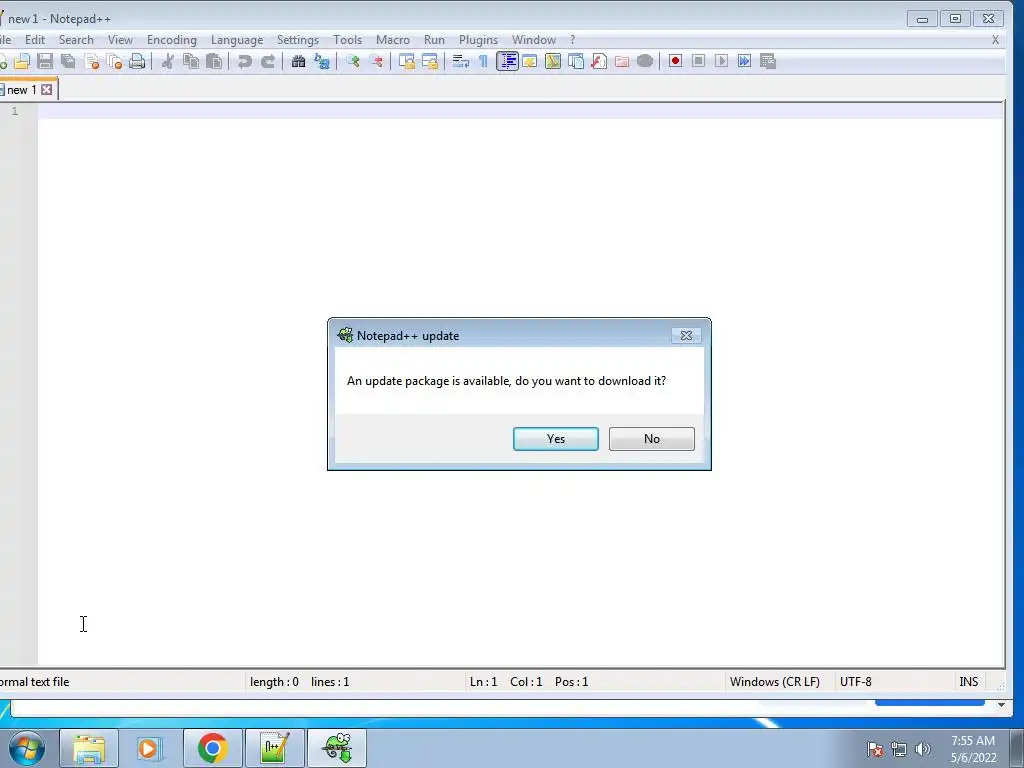This screenshot has width=1024, height=768.
Task: Click the volume speaker tray icon
Action: coord(923,749)
